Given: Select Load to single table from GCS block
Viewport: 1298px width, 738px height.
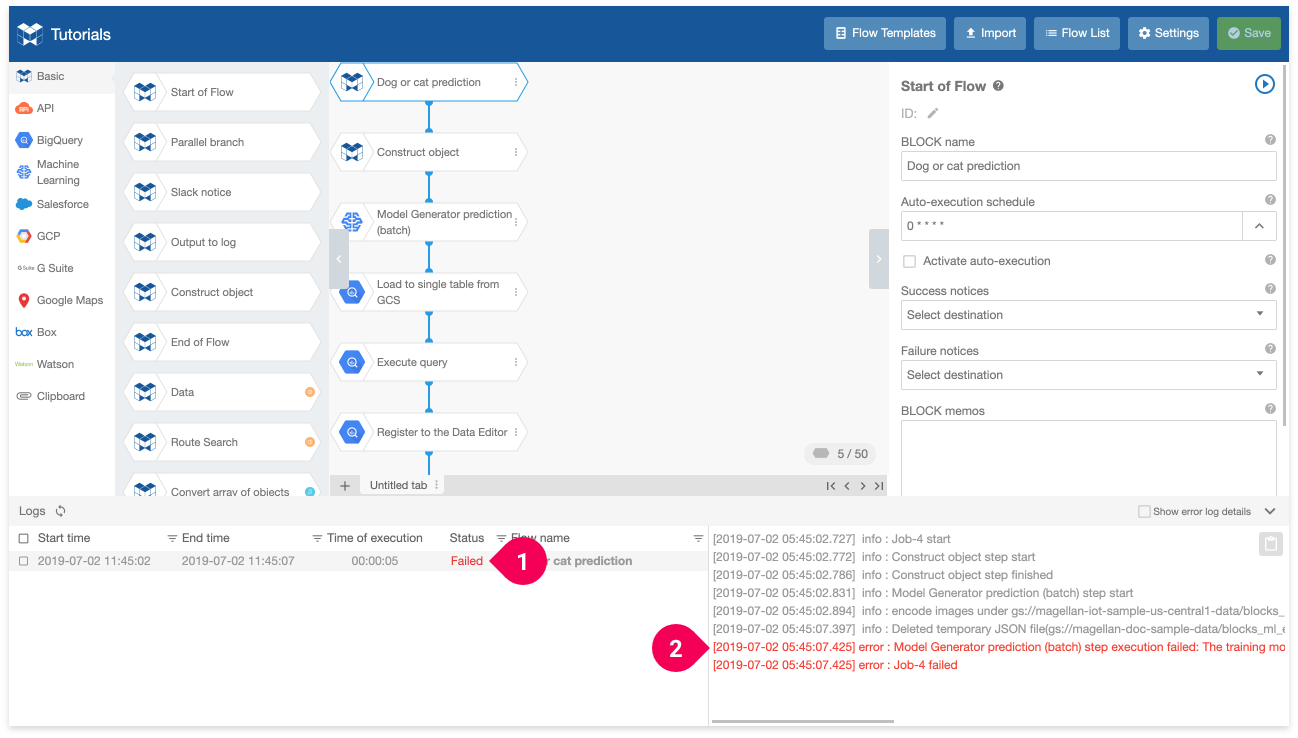Looking at the screenshot, I should 428,292.
